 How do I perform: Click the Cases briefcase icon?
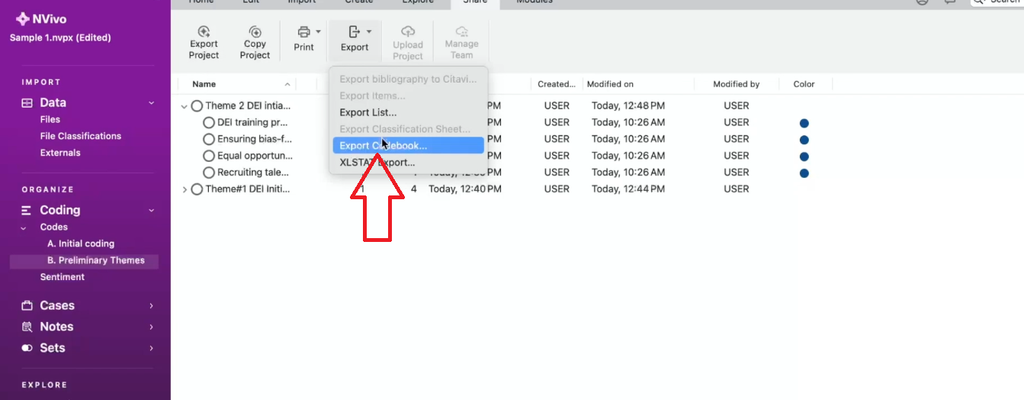coord(27,306)
